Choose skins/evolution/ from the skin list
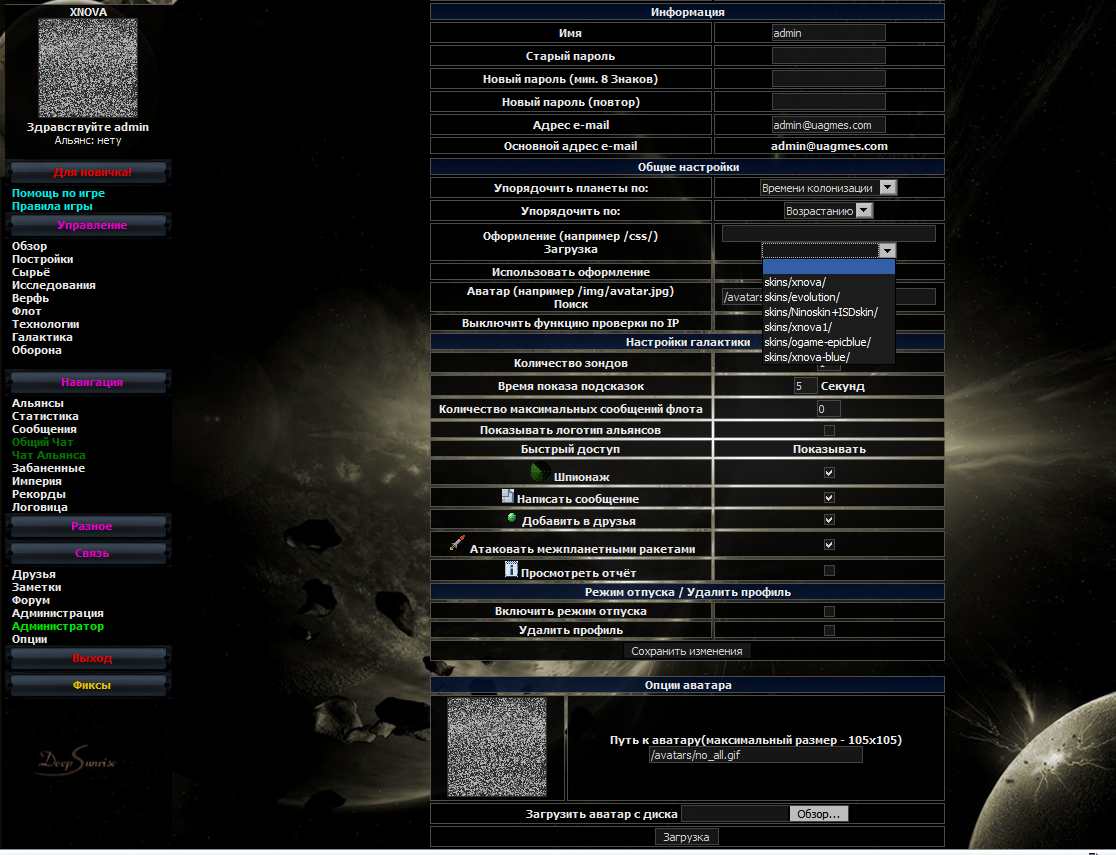 point(828,297)
